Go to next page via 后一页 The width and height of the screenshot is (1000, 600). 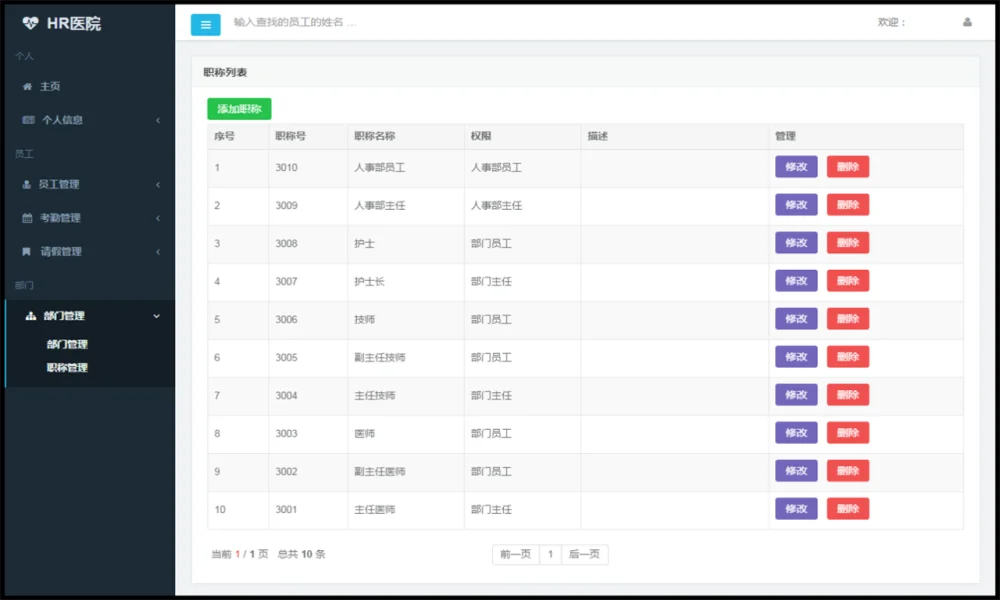click(584, 554)
